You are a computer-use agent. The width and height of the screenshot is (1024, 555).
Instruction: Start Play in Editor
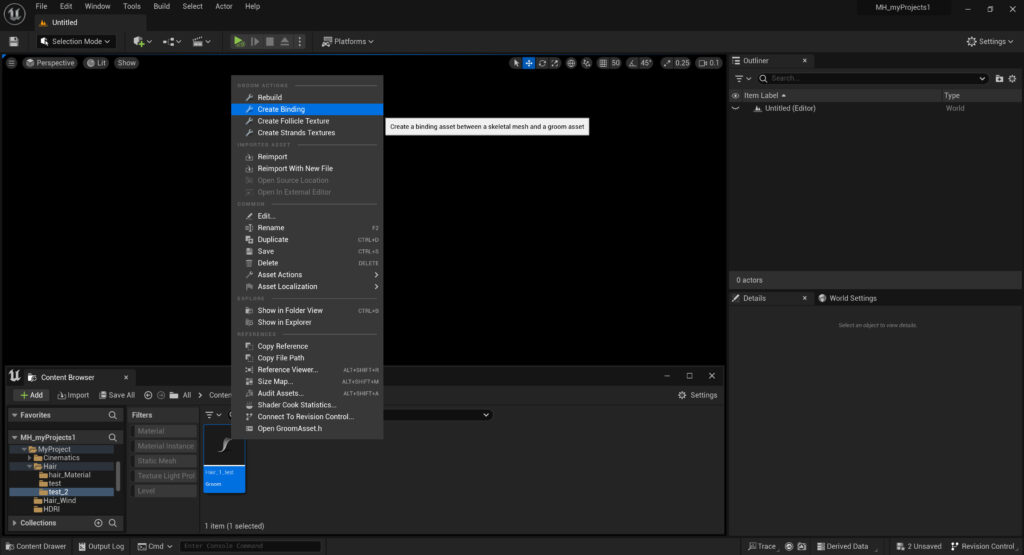pyautogui.click(x=238, y=41)
